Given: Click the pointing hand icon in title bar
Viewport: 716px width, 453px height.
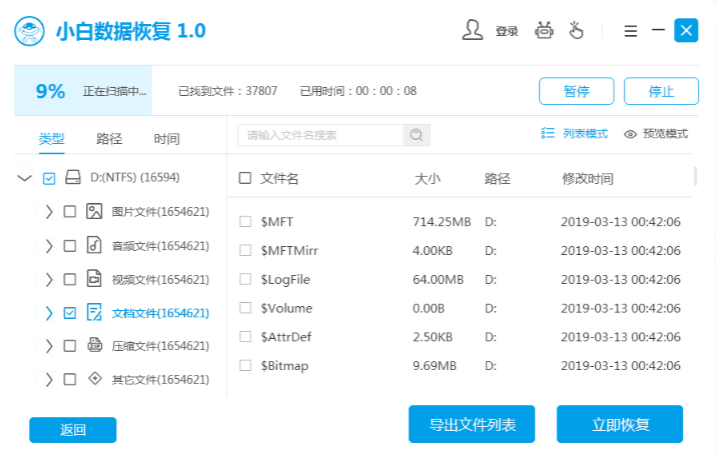Looking at the screenshot, I should point(578,30).
